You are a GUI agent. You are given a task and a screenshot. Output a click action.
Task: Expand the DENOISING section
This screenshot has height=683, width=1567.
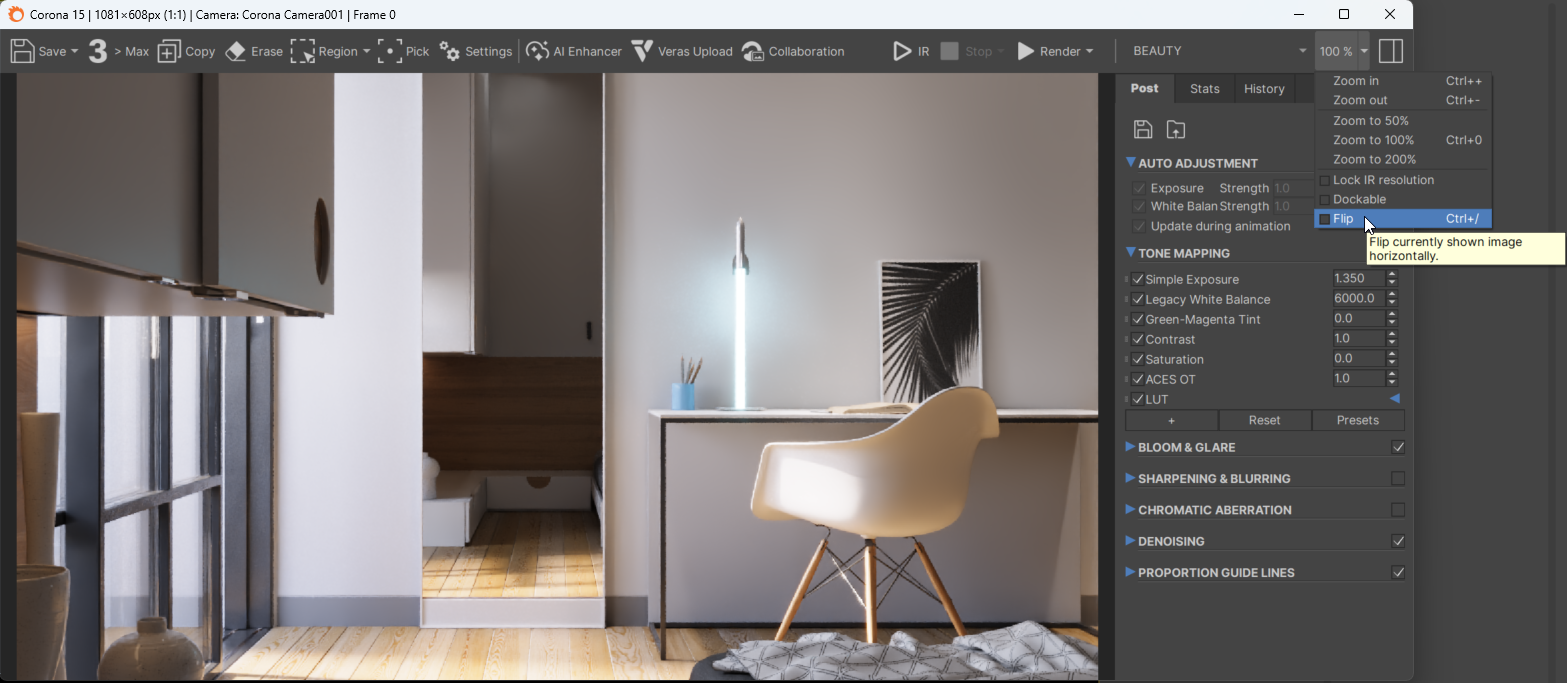1131,540
